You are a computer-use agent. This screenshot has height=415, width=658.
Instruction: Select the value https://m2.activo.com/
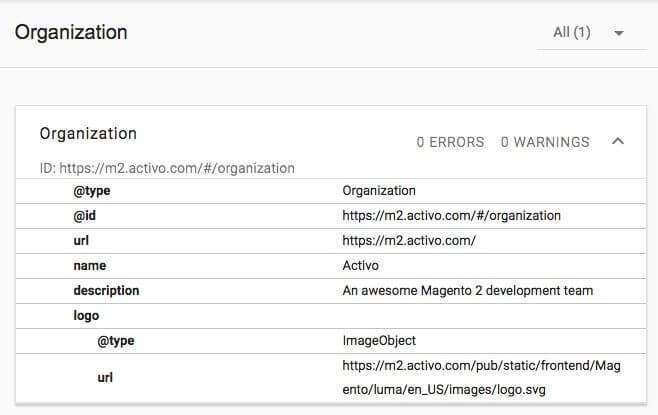[x=409, y=240]
